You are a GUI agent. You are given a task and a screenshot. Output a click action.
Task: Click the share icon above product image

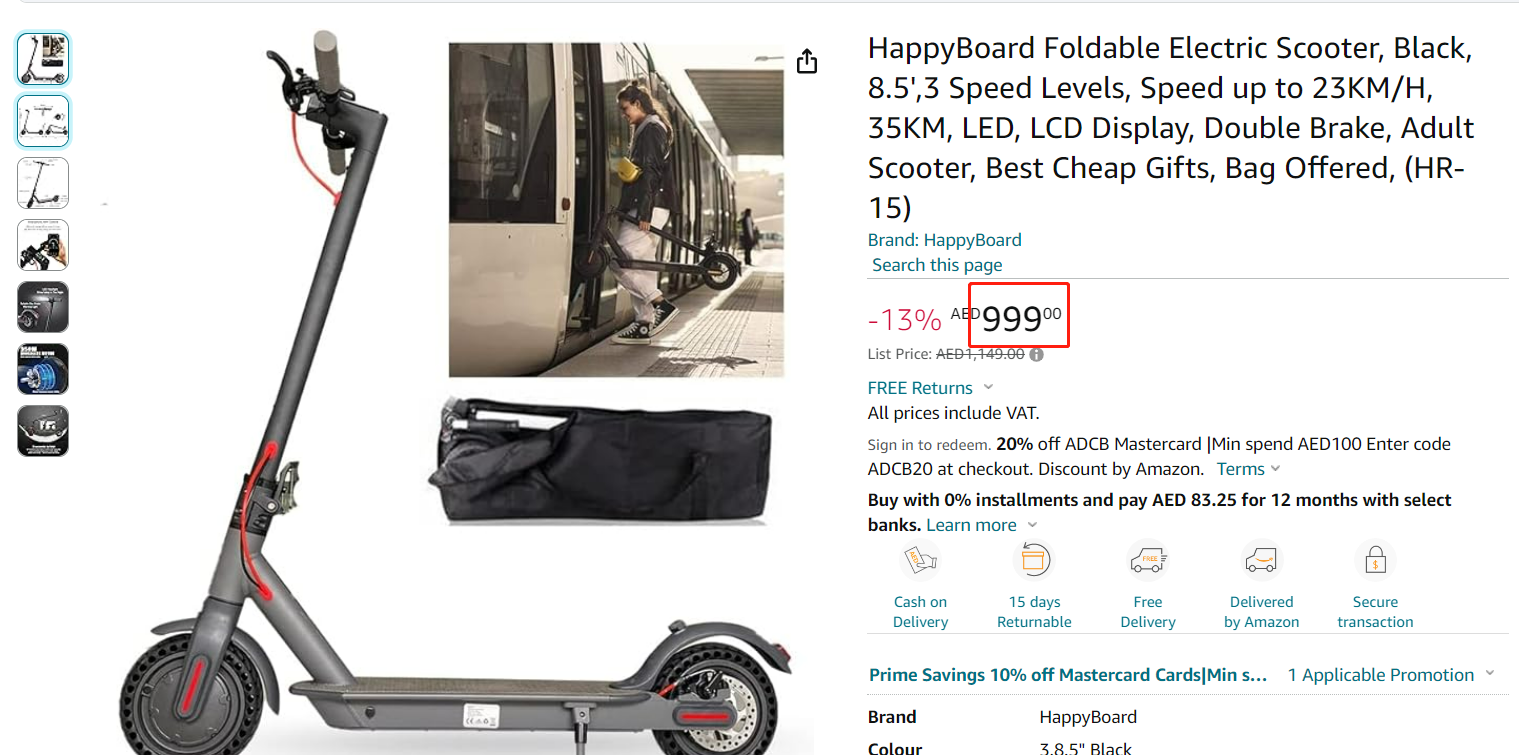807,62
